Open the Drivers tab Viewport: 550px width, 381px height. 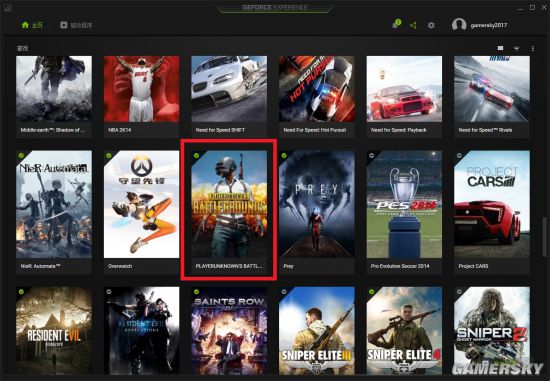pyautogui.click(x=76, y=25)
